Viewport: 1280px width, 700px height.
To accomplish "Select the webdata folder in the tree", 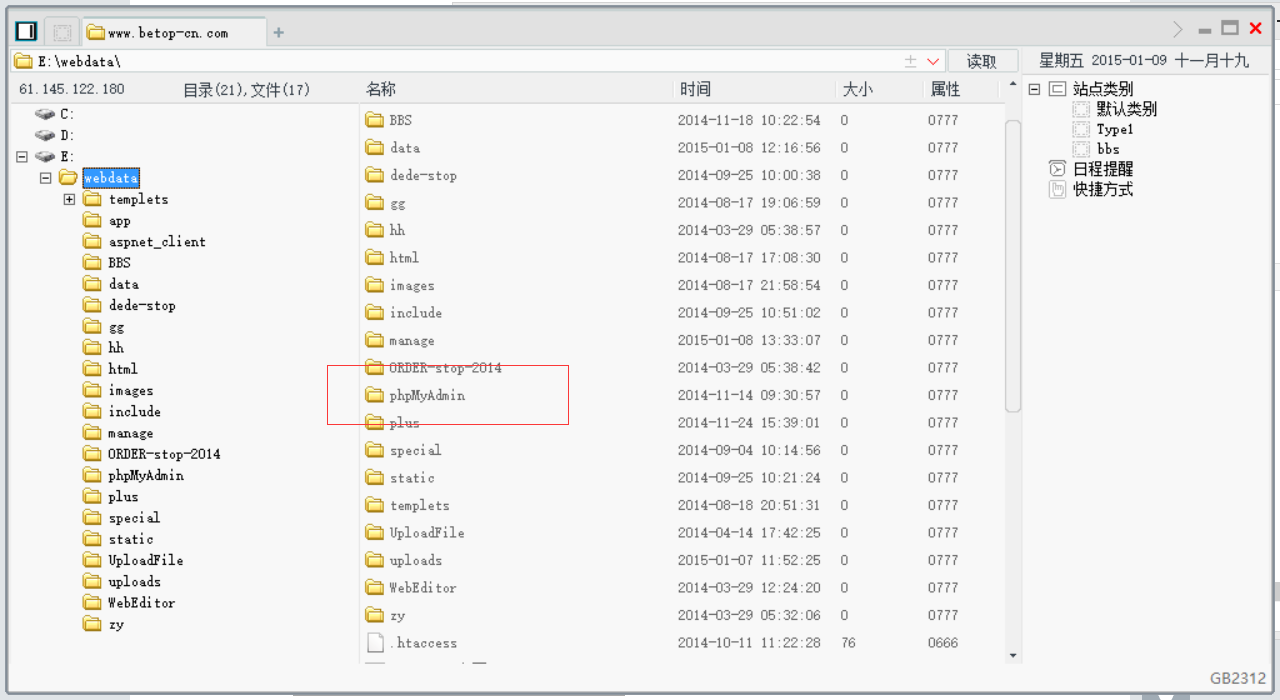I will 111,178.
